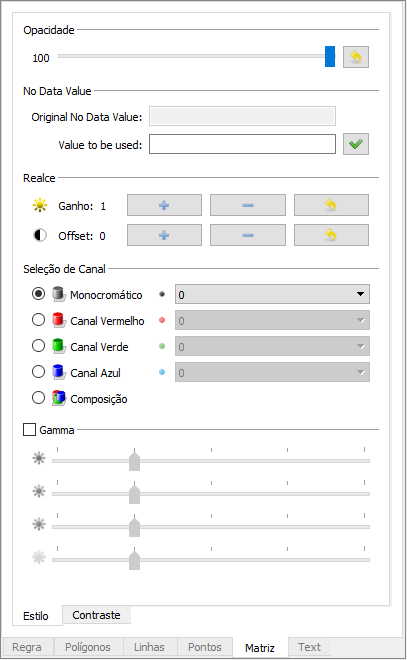The width and height of the screenshot is (407, 660).
Task: Expand the Canal Vermelho band dropdown
Action: [x=272, y=320]
